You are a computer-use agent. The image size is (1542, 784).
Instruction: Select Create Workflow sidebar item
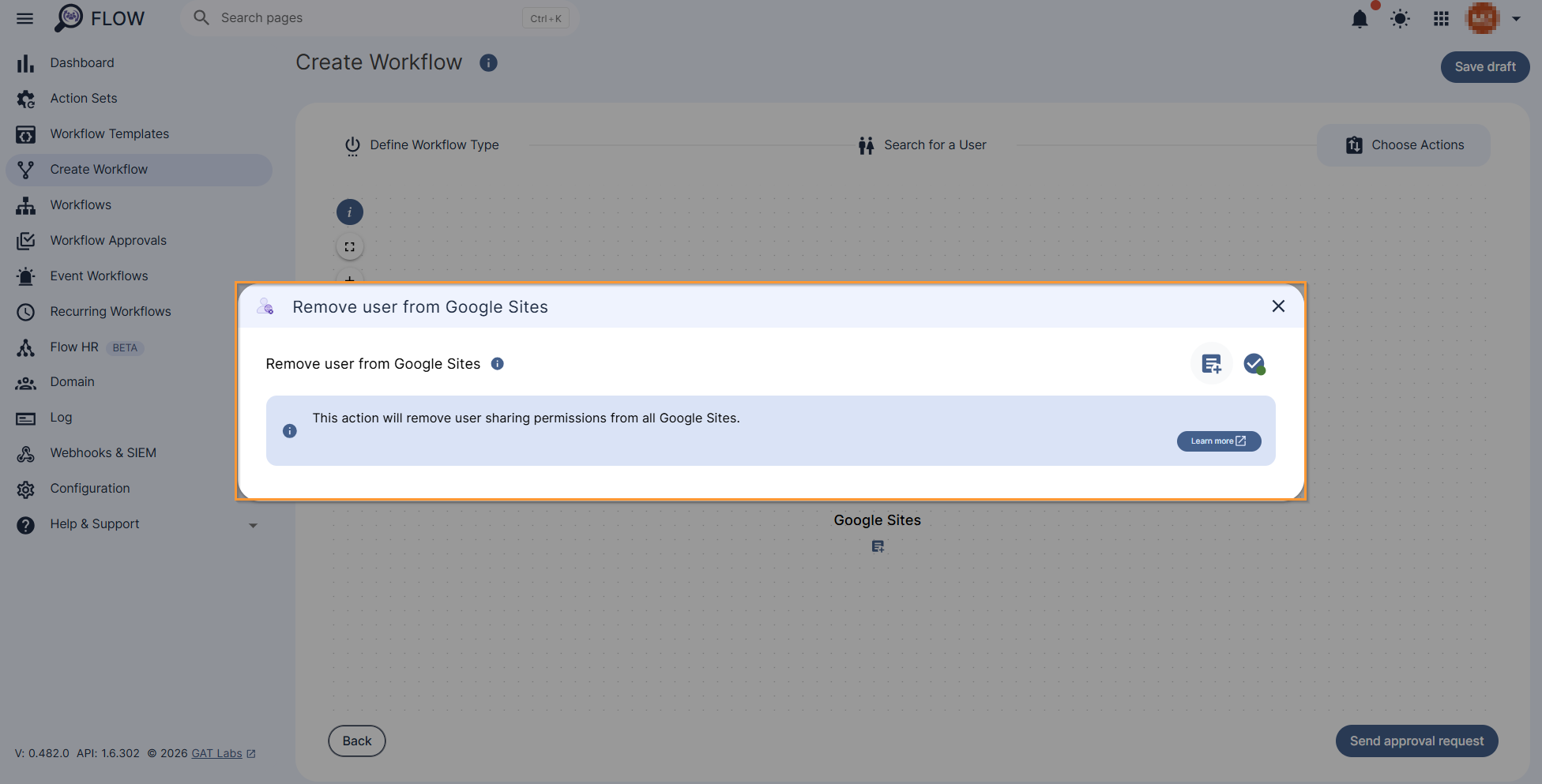(x=139, y=170)
